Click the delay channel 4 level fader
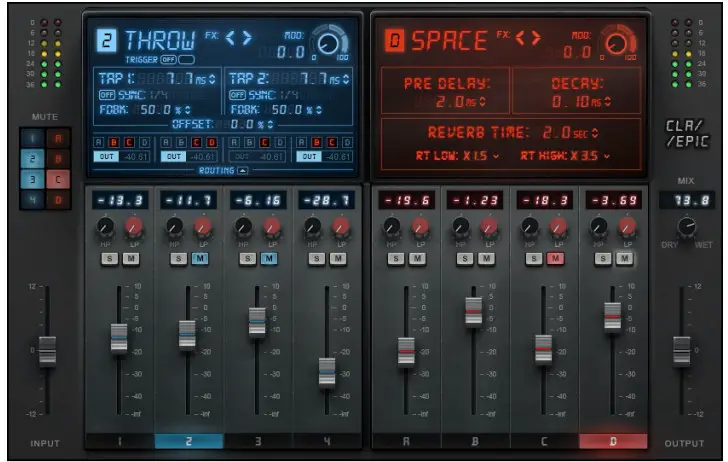The image size is (728, 462). click(x=327, y=372)
